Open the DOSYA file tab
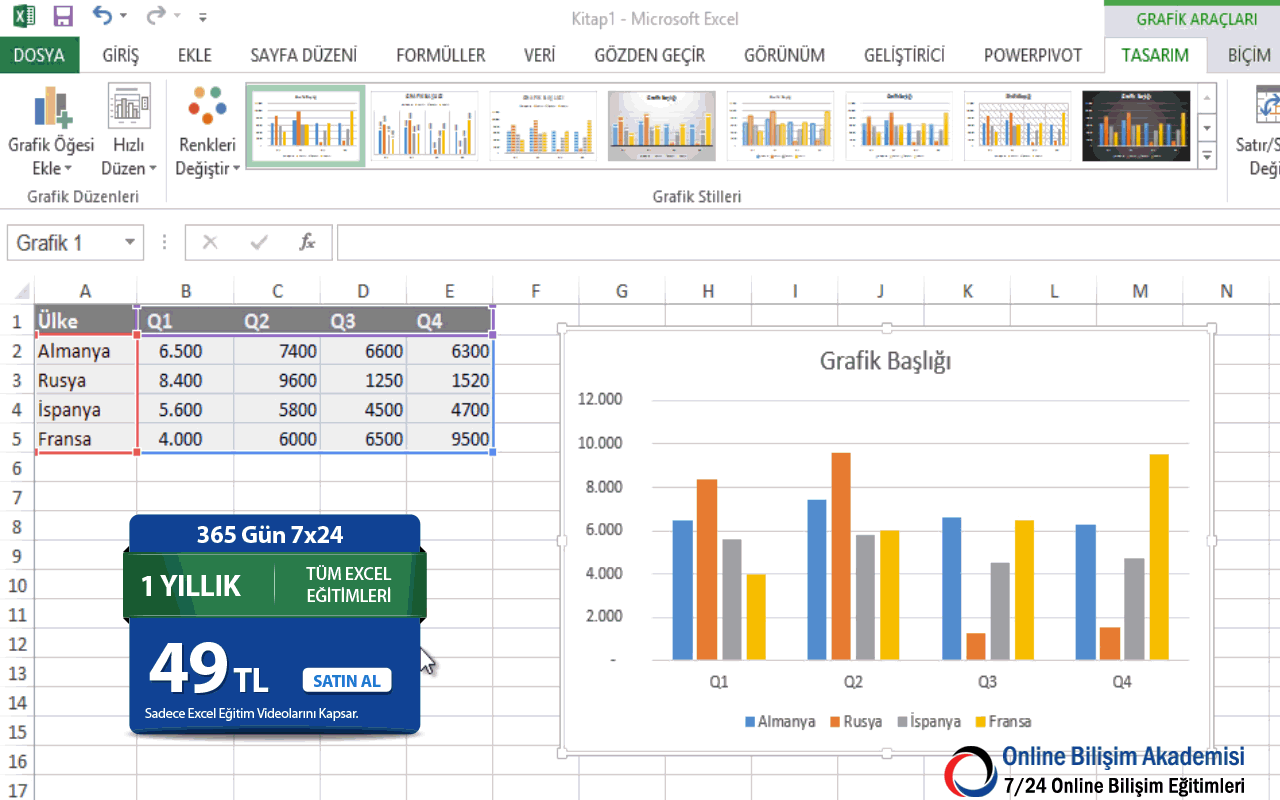This screenshot has width=1280, height=800. pyautogui.click(x=39, y=55)
